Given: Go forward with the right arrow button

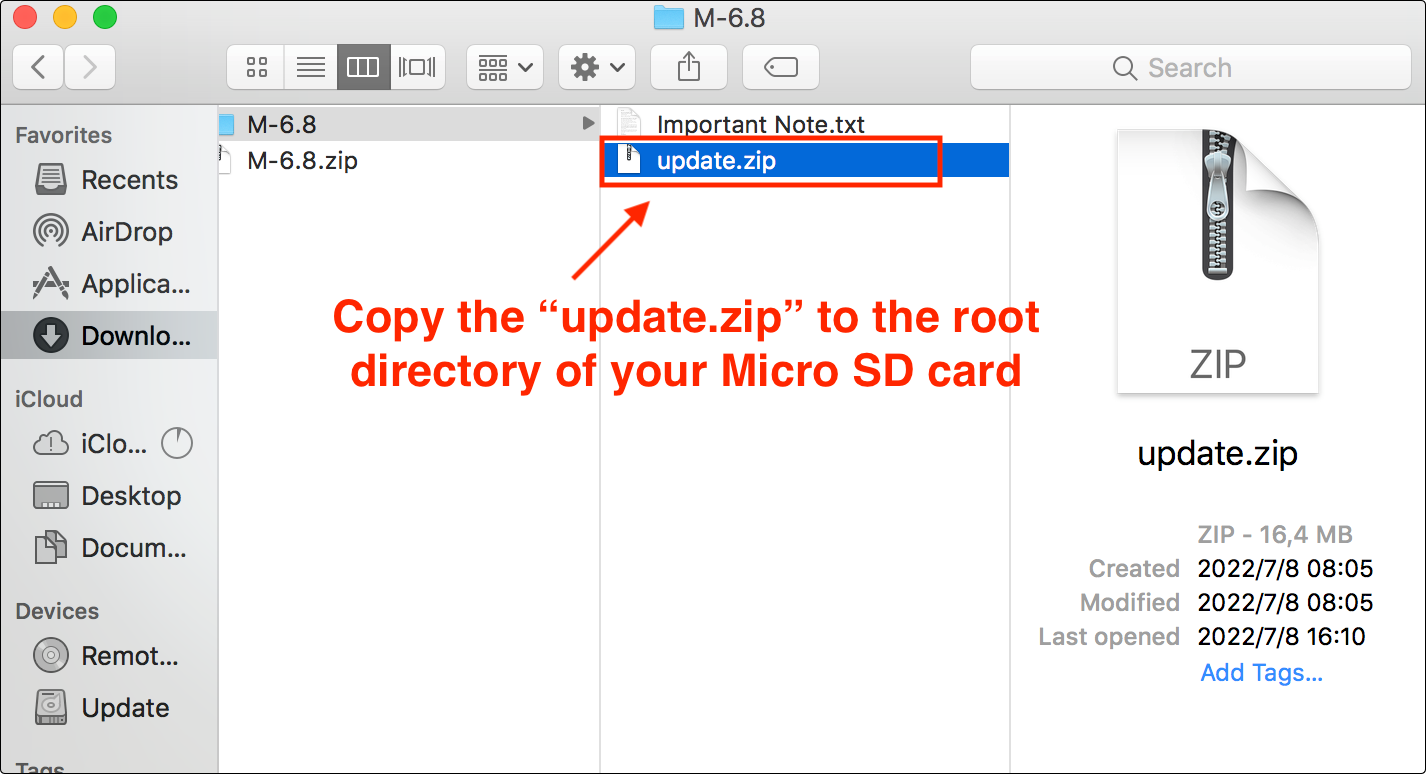Looking at the screenshot, I should [90, 68].
